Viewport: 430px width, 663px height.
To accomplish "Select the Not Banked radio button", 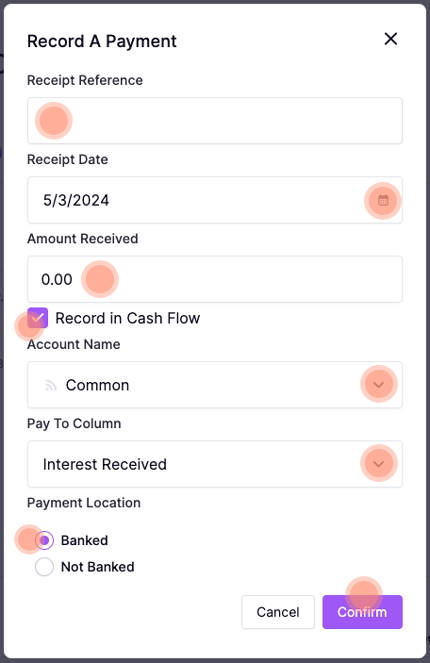I will click(x=44, y=567).
